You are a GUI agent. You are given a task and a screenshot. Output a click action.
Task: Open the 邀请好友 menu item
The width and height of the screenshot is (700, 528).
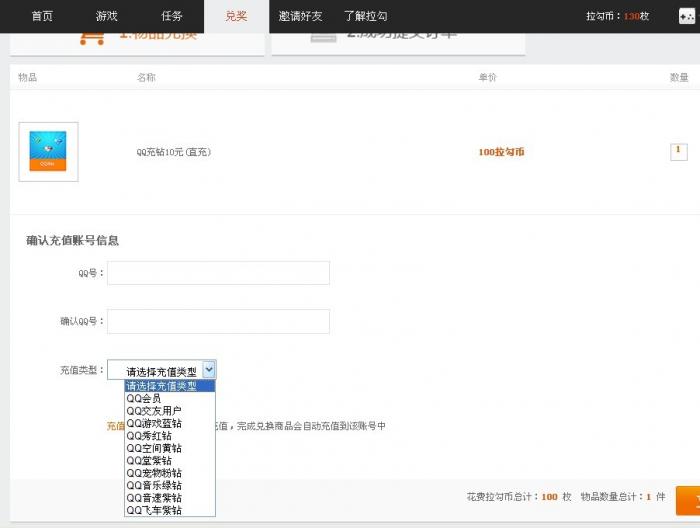(x=300, y=17)
